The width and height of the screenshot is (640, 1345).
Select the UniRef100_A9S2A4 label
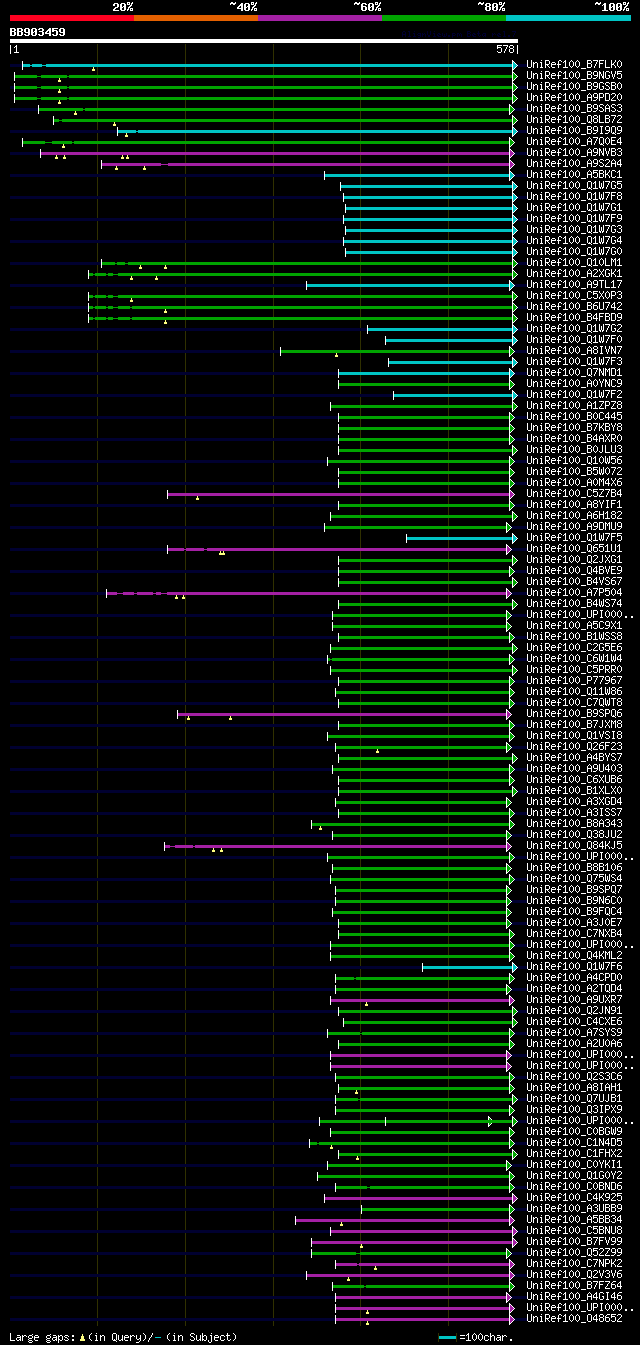(574, 164)
